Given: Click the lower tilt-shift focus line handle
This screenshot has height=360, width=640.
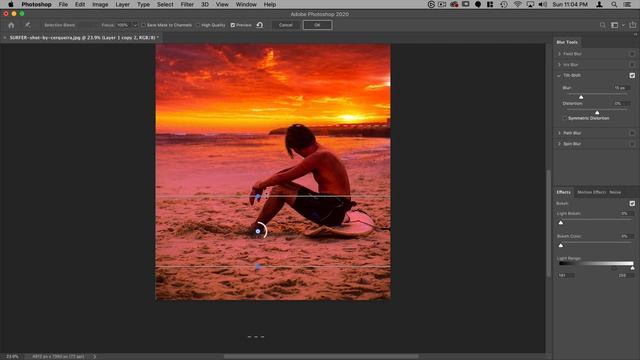Looking at the screenshot, I should click(258, 267).
